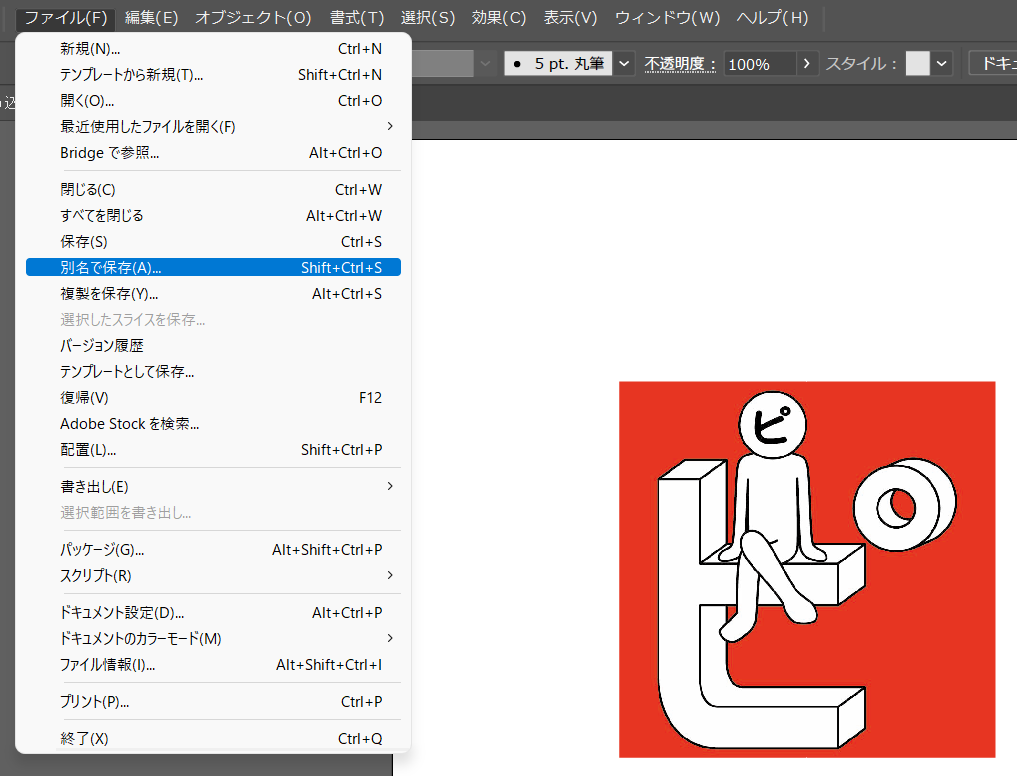
Task: Select テンプレートから新規(T)... menu entry
Action: (x=213, y=75)
